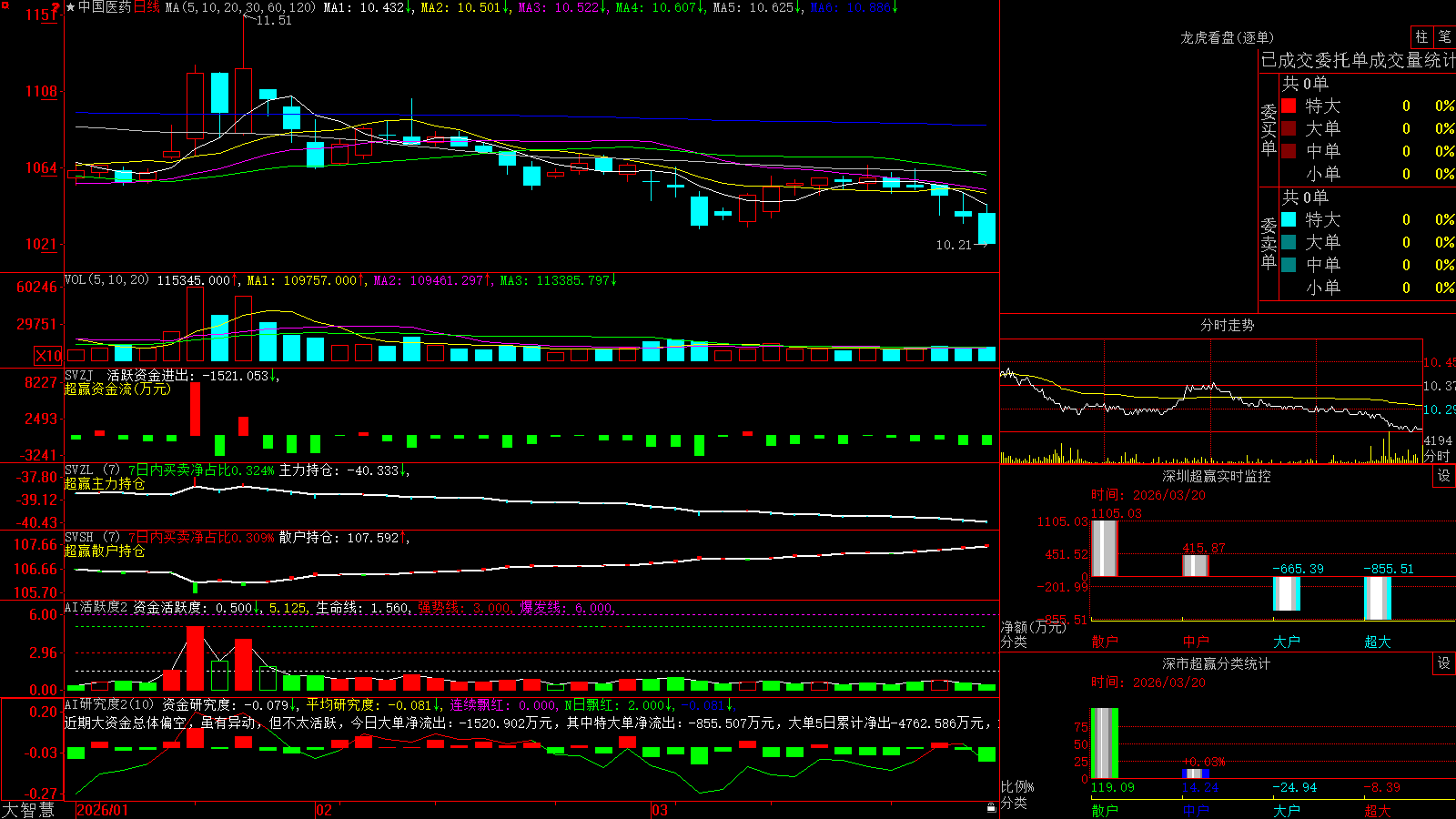Toggle the star favorite icon beside 中国医药

(x=70, y=7)
